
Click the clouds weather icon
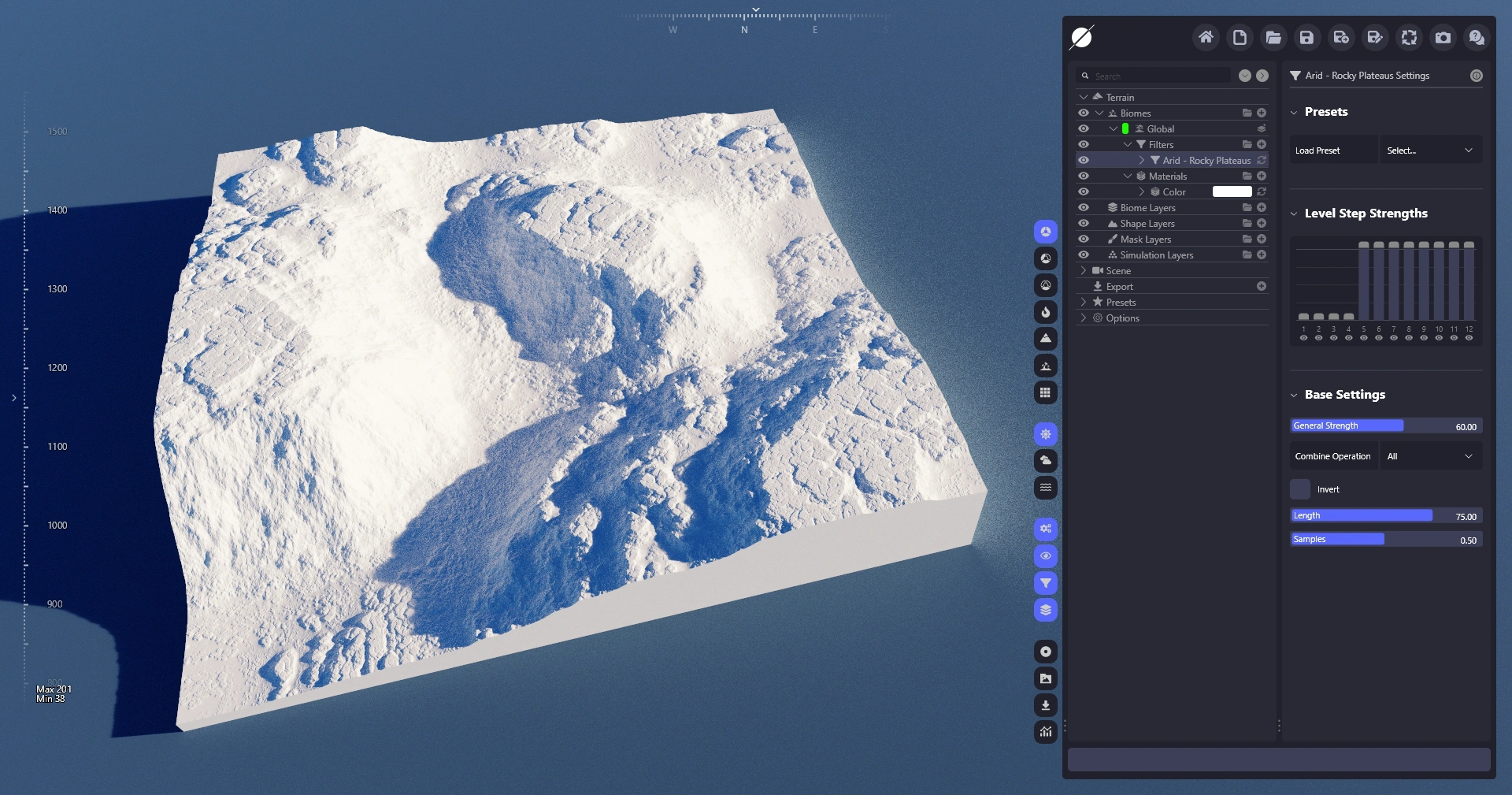pos(1045,461)
